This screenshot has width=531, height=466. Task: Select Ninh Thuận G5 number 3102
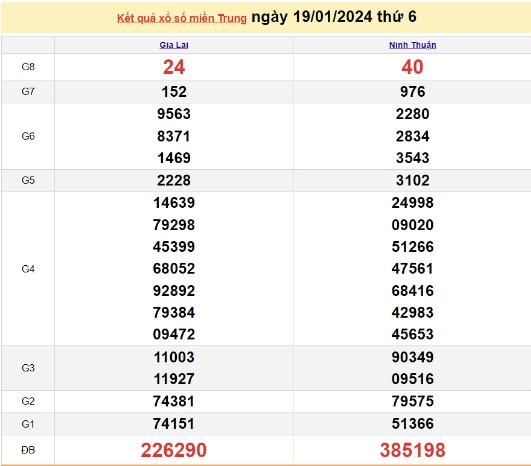coord(412,181)
